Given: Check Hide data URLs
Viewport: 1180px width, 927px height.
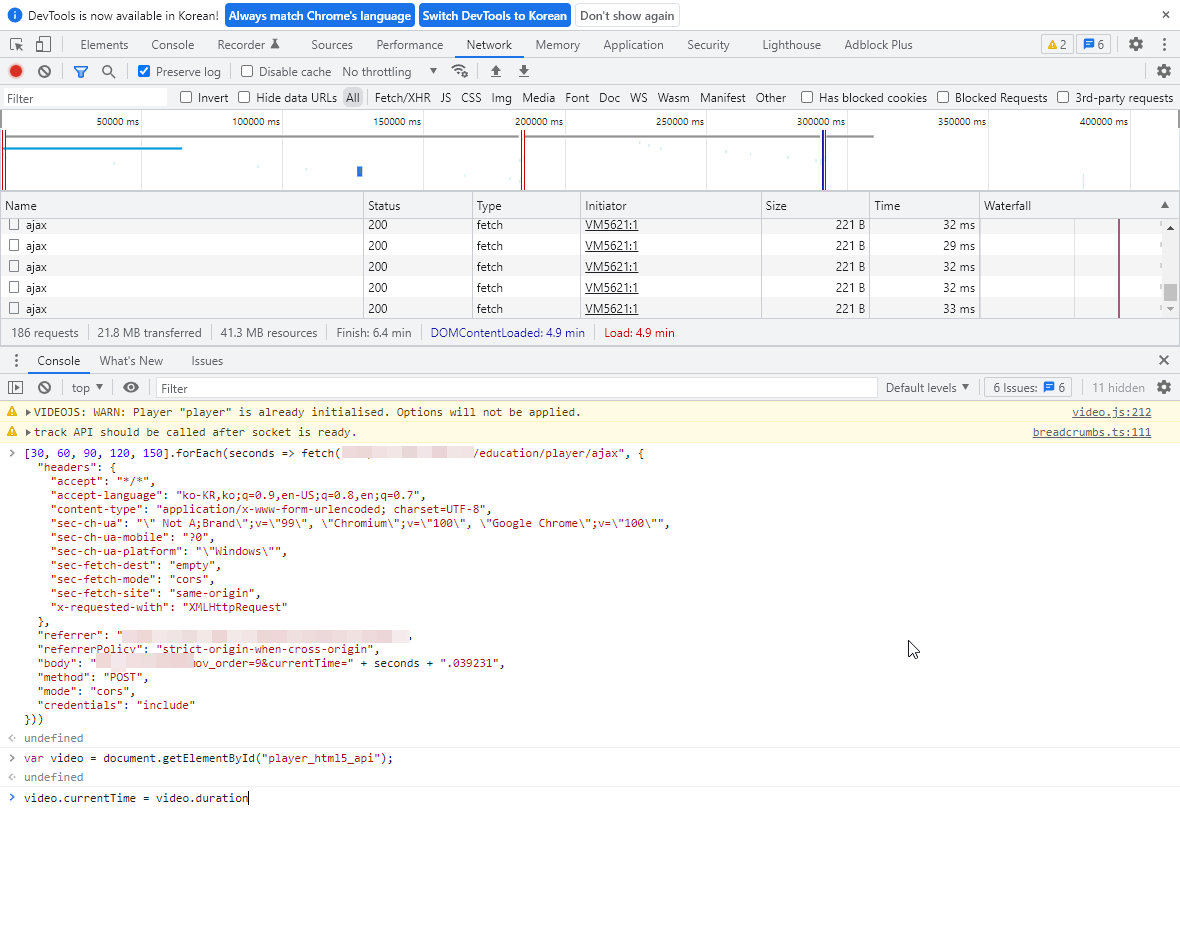Looking at the screenshot, I should pos(244,97).
